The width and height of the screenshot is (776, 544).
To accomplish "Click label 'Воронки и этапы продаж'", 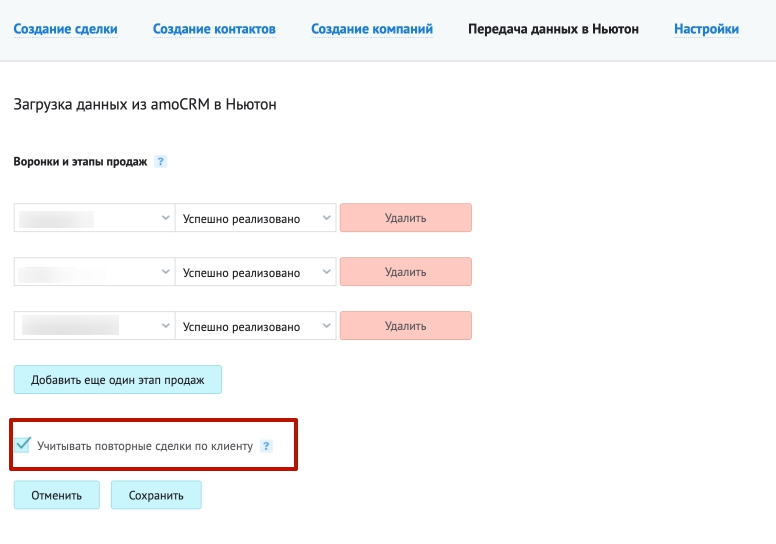I will pos(80,162).
